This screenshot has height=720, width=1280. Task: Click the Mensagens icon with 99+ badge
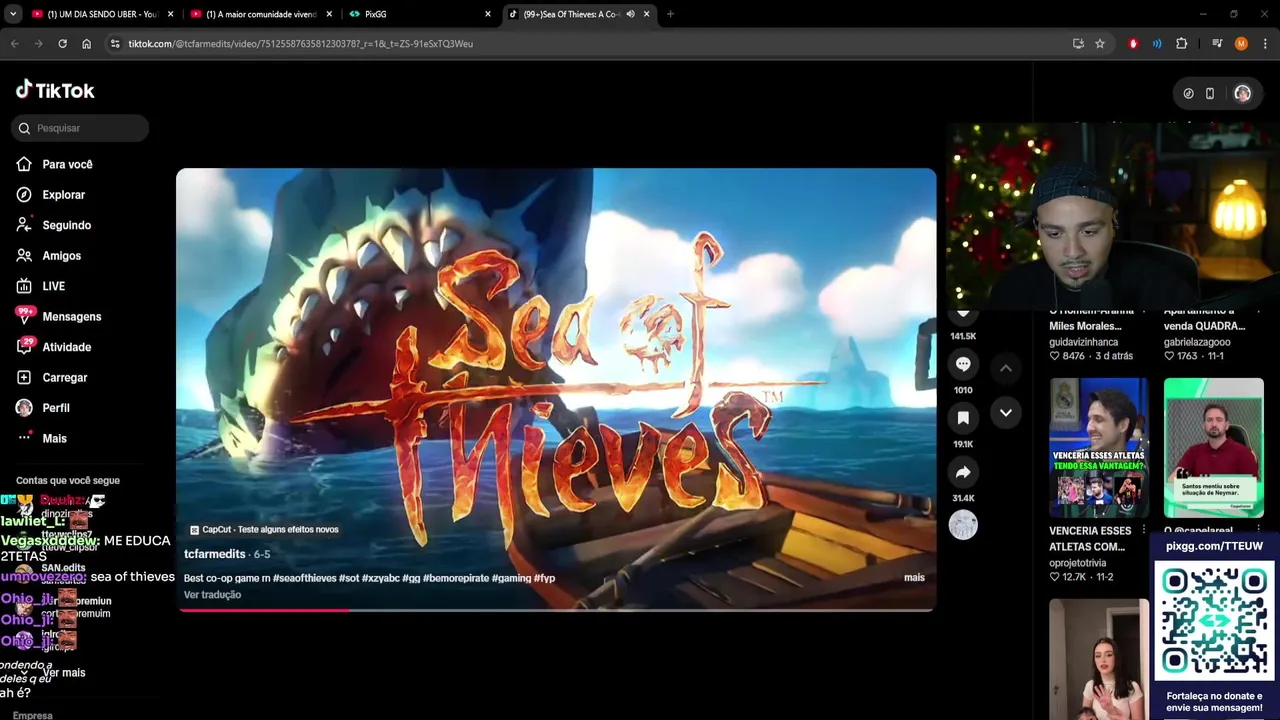25,315
